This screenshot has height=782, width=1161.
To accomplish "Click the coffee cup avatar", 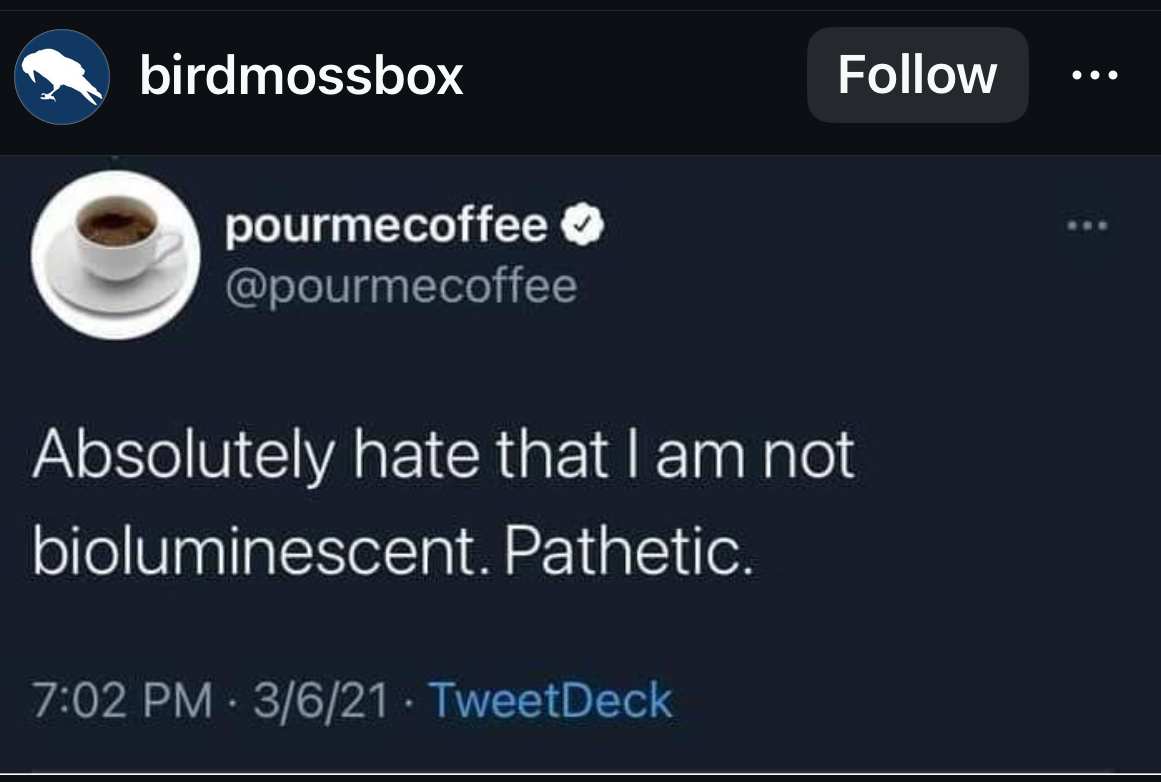I will [x=116, y=254].
